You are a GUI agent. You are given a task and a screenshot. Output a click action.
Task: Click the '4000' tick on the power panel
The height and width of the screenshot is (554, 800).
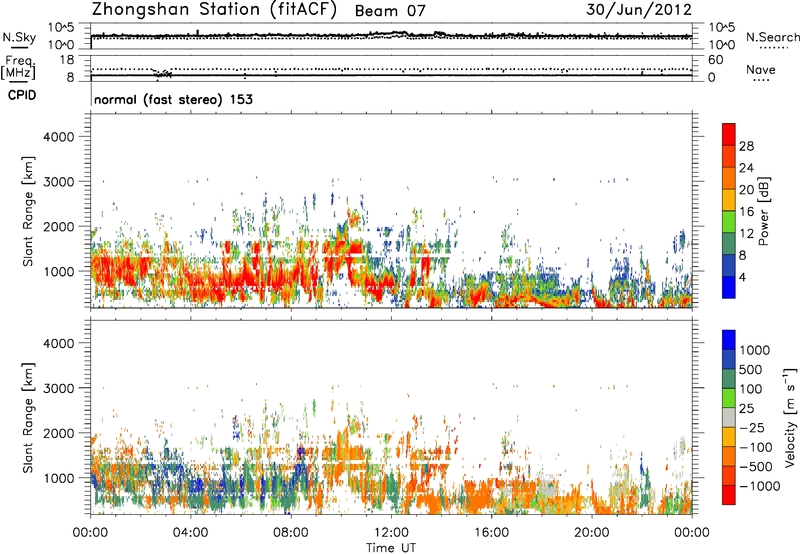(x=58, y=137)
